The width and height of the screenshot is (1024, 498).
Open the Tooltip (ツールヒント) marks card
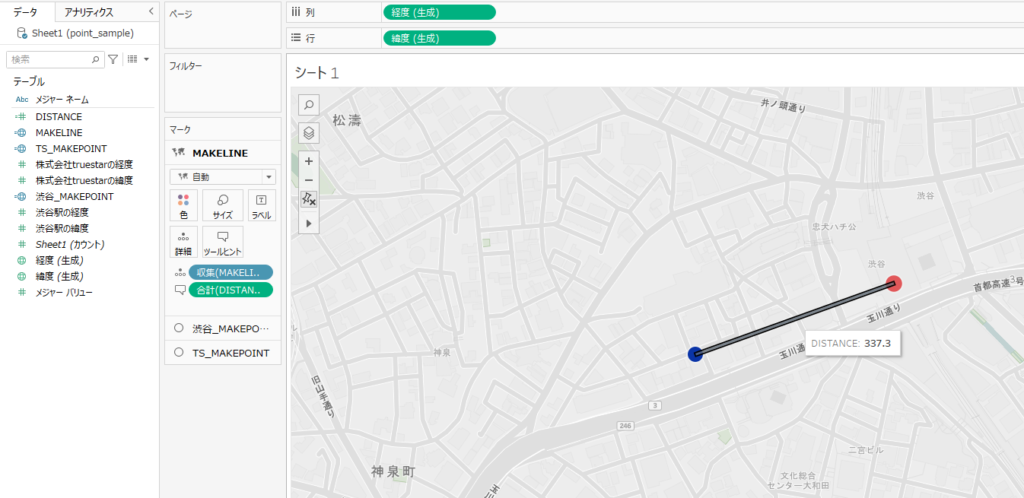[x=222, y=242]
